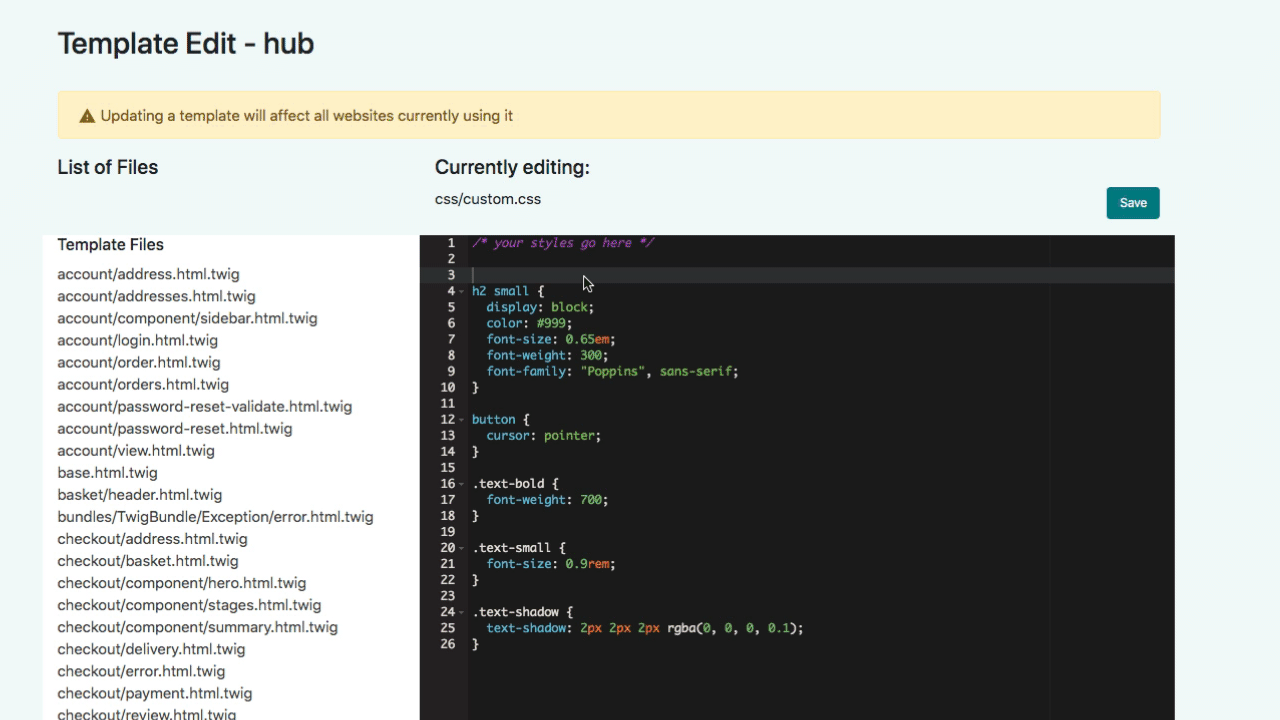Click the text-shadow rgba code line
The image size is (1280, 720).
coord(645,628)
